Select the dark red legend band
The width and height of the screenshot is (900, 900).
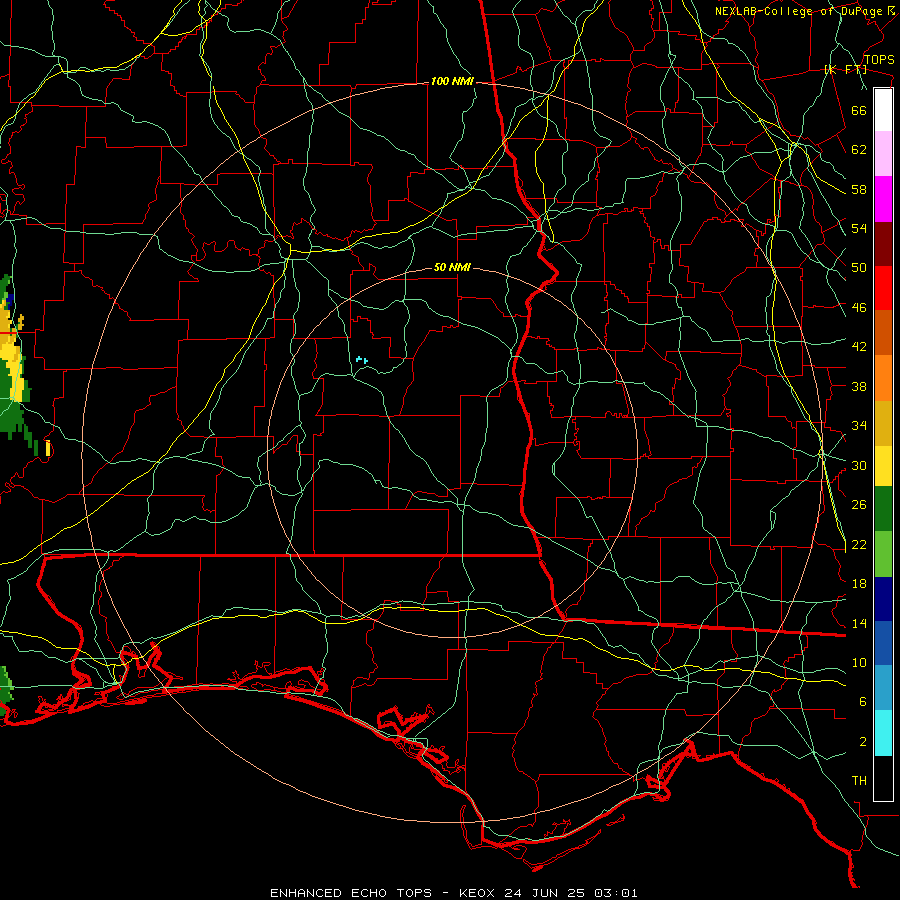pyautogui.click(x=883, y=243)
